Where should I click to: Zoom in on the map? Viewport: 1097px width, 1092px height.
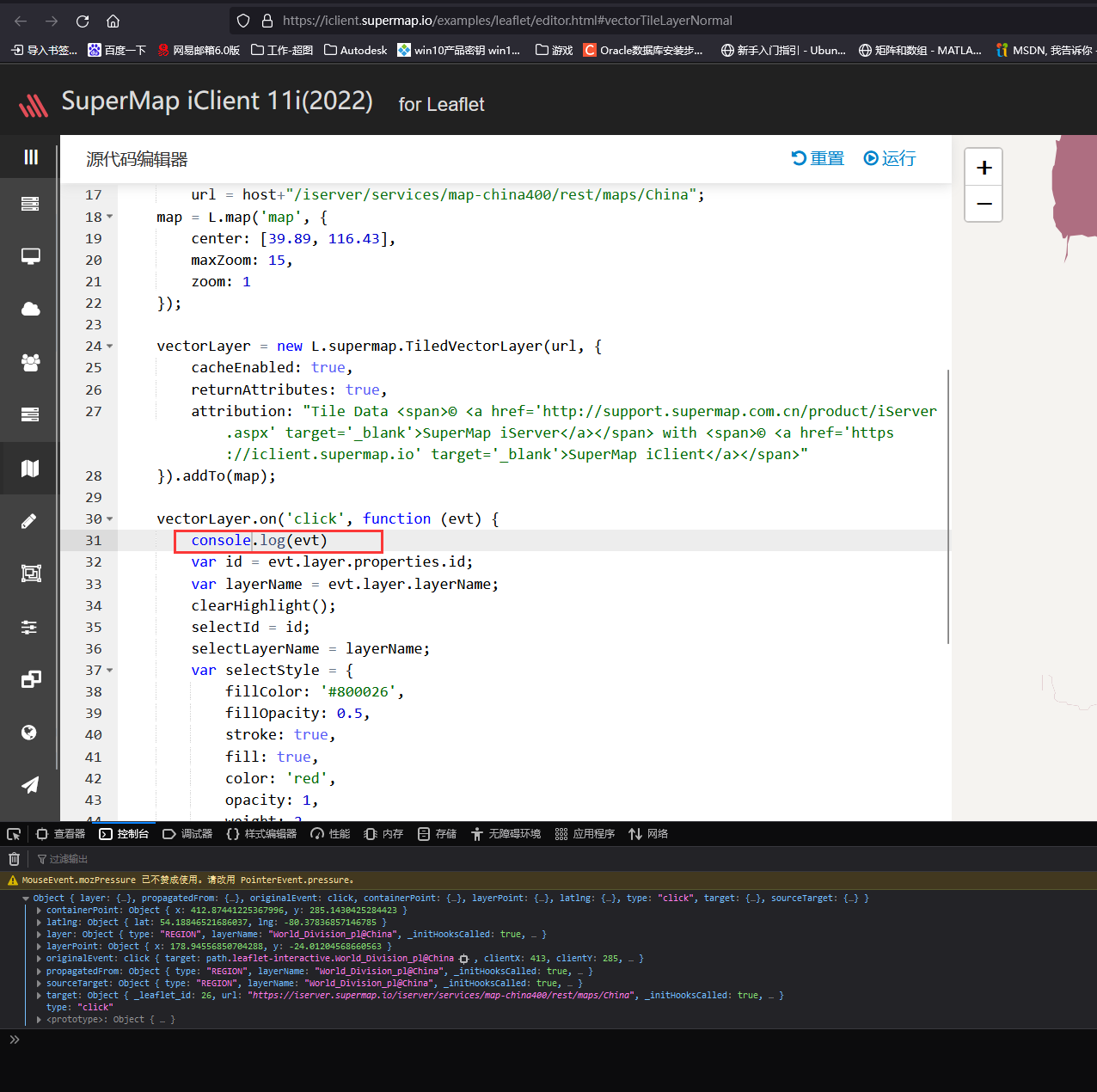pyautogui.click(x=984, y=168)
